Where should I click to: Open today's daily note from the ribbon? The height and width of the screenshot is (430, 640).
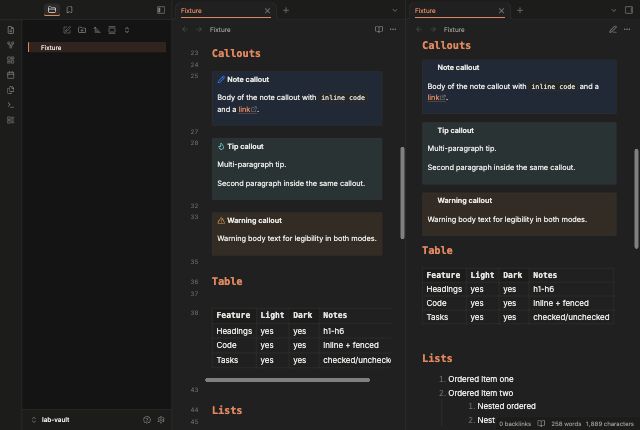11,75
